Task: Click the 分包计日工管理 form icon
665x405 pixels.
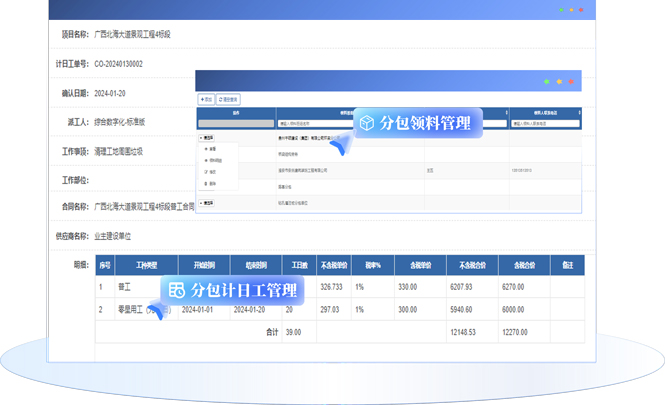Action: pyautogui.click(x=177, y=290)
